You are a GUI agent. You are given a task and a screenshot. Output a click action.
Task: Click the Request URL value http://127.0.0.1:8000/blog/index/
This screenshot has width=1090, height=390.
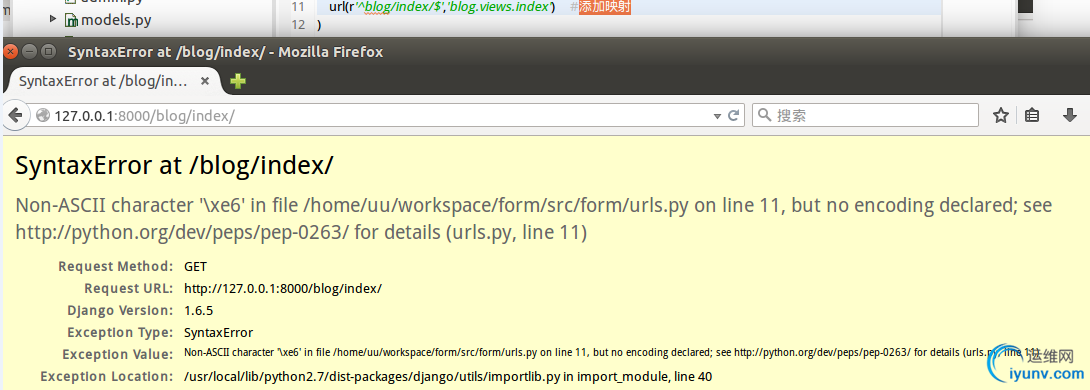tap(283, 289)
